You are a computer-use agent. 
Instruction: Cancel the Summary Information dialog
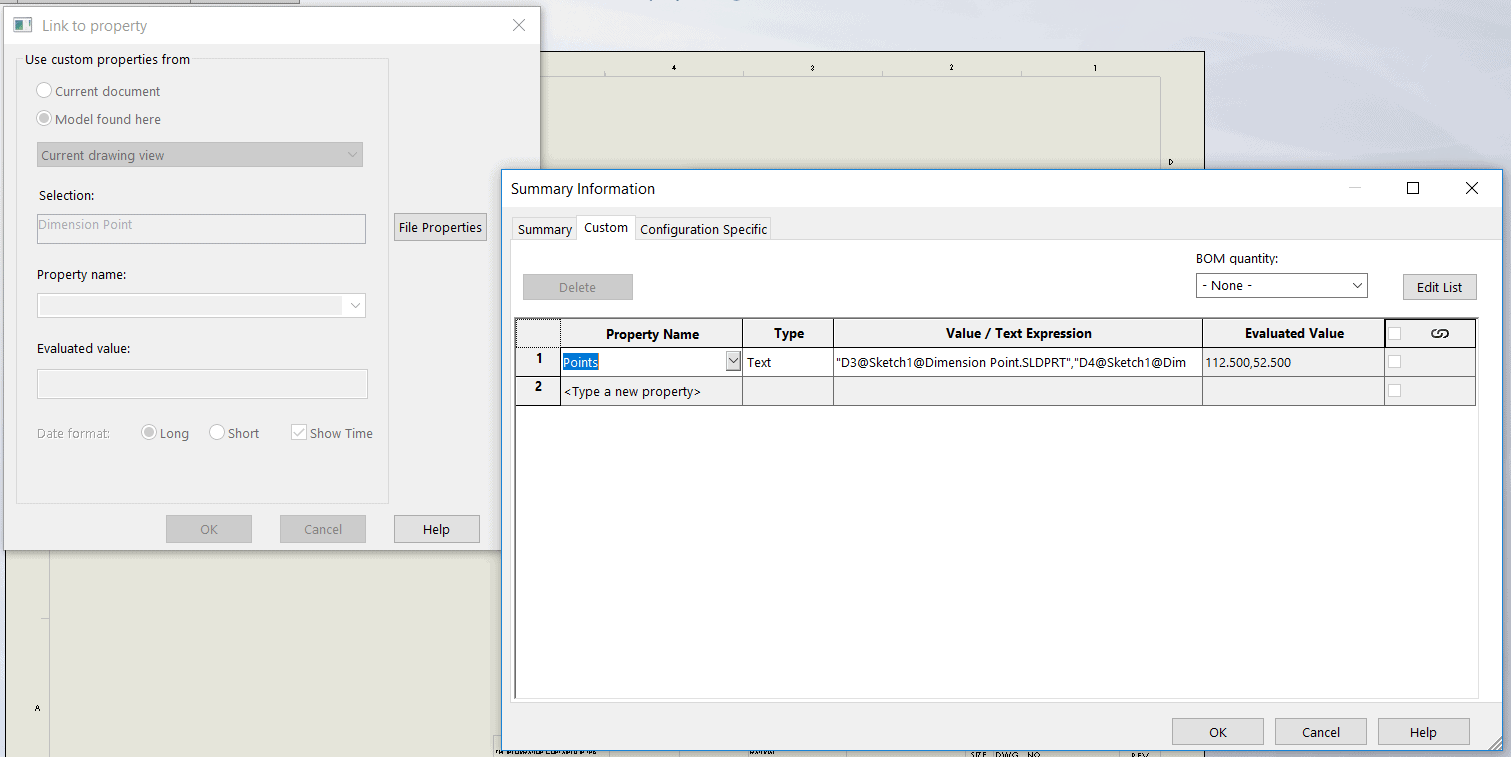coord(1321,732)
